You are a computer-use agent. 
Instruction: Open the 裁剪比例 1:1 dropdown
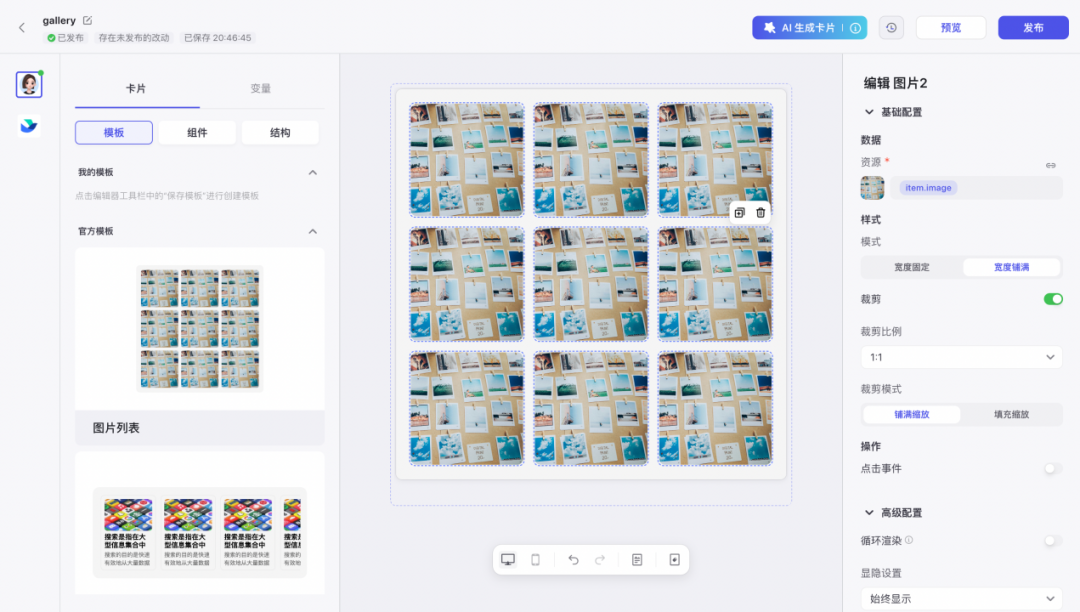click(962, 357)
